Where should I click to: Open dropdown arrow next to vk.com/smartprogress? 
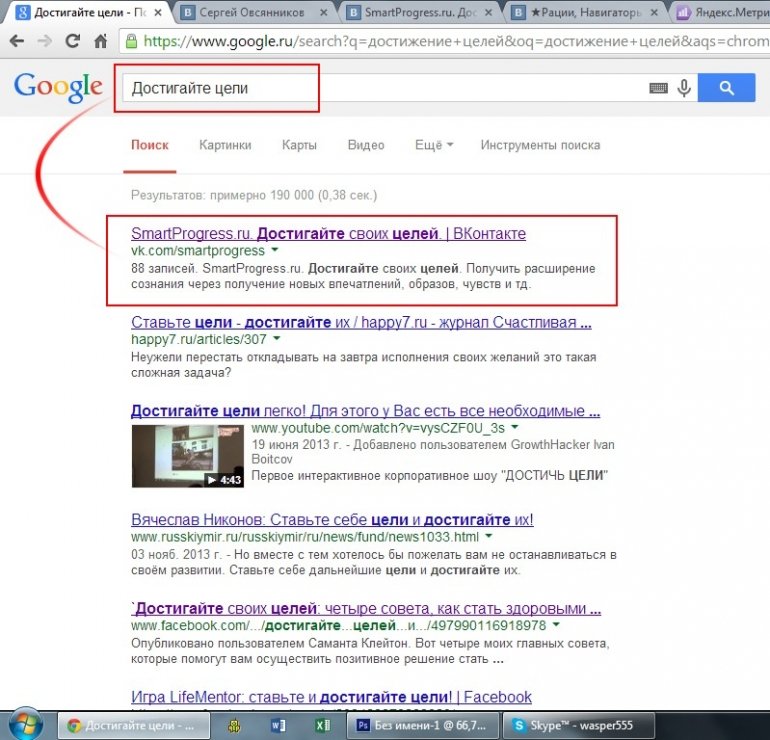pos(274,251)
